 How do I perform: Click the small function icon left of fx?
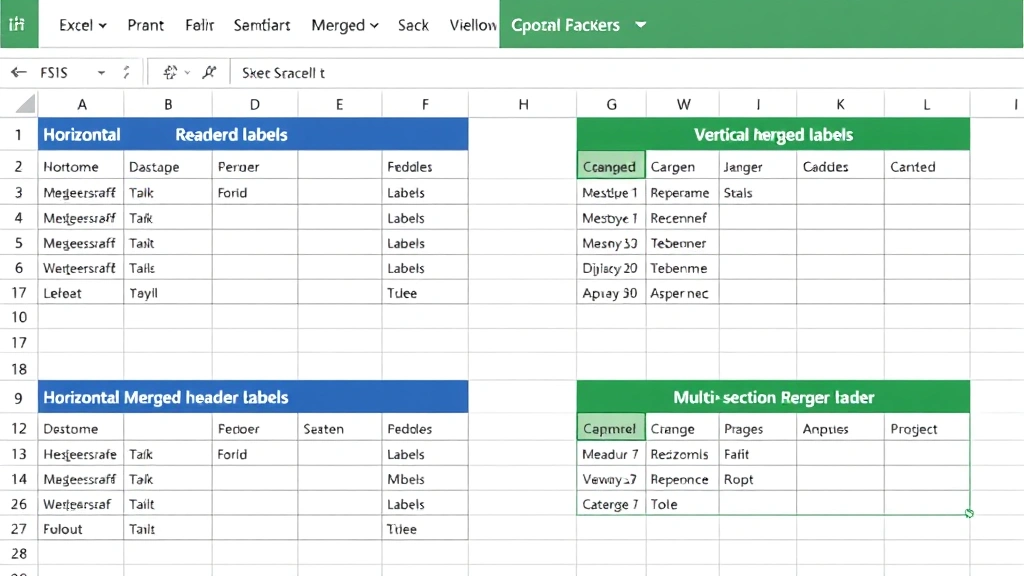(x=168, y=72)
